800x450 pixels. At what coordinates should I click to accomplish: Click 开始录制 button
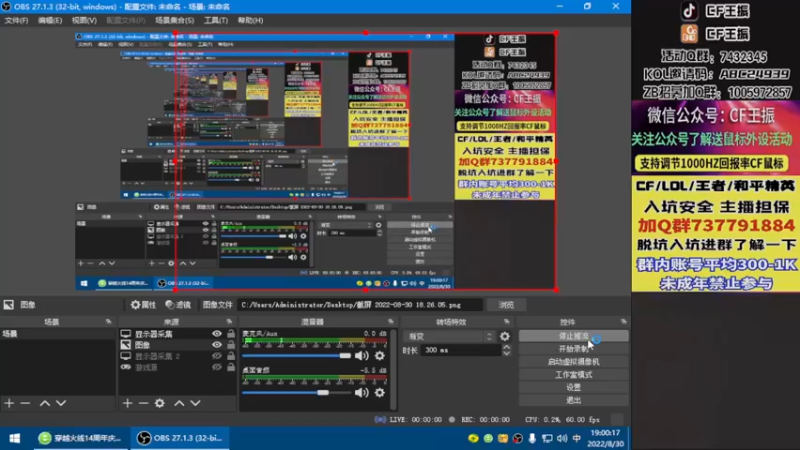[x=573, y=349]
